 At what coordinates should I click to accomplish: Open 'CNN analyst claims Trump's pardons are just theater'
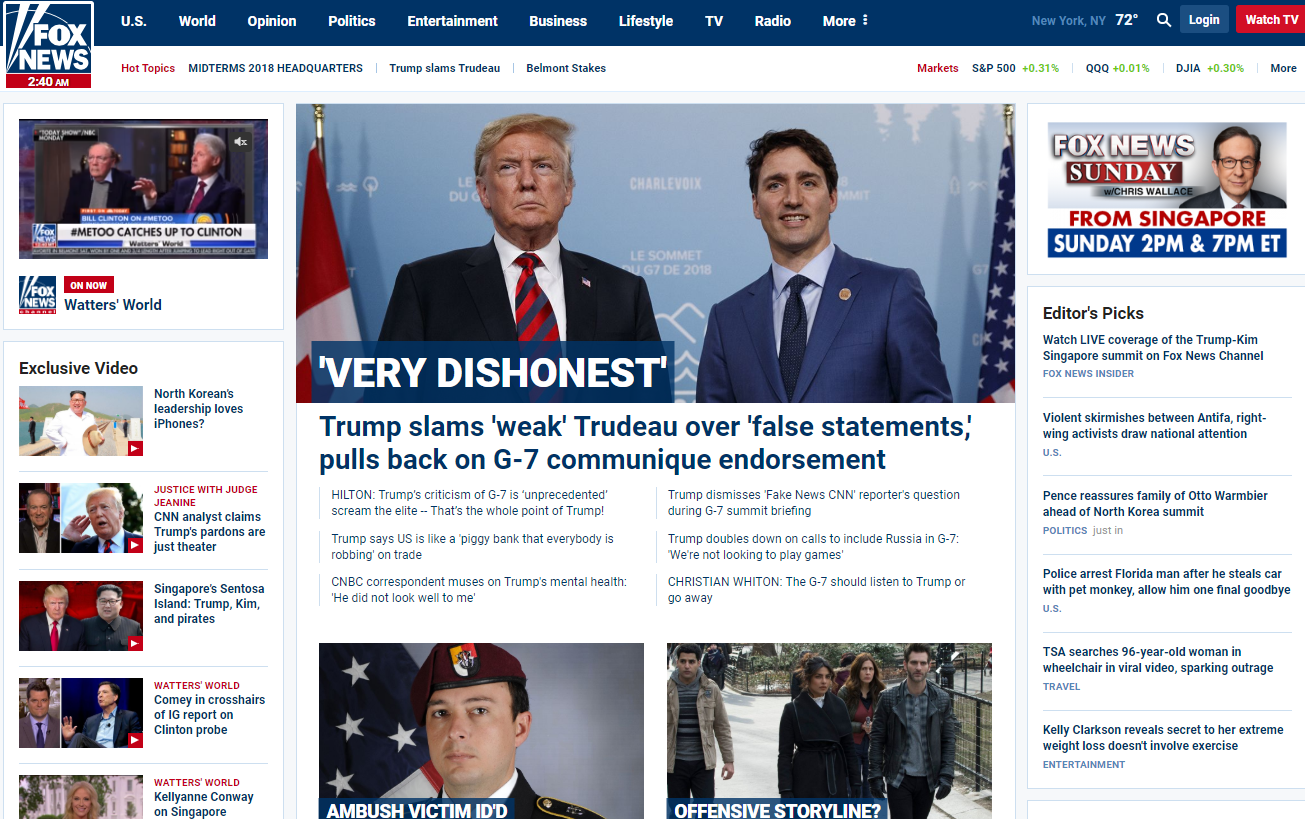tap(210, 532)
